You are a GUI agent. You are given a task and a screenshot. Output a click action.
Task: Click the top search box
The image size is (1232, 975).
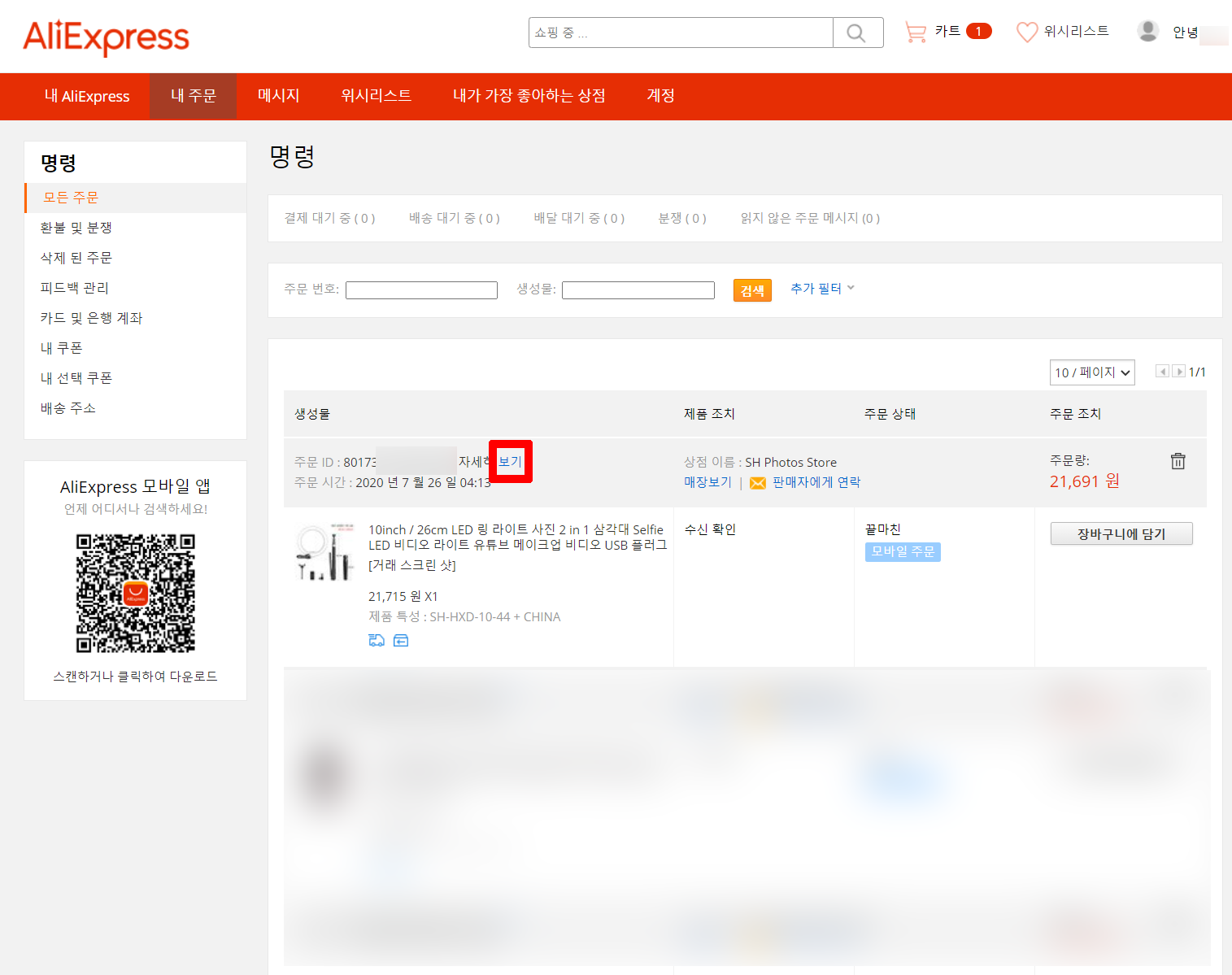681,33
